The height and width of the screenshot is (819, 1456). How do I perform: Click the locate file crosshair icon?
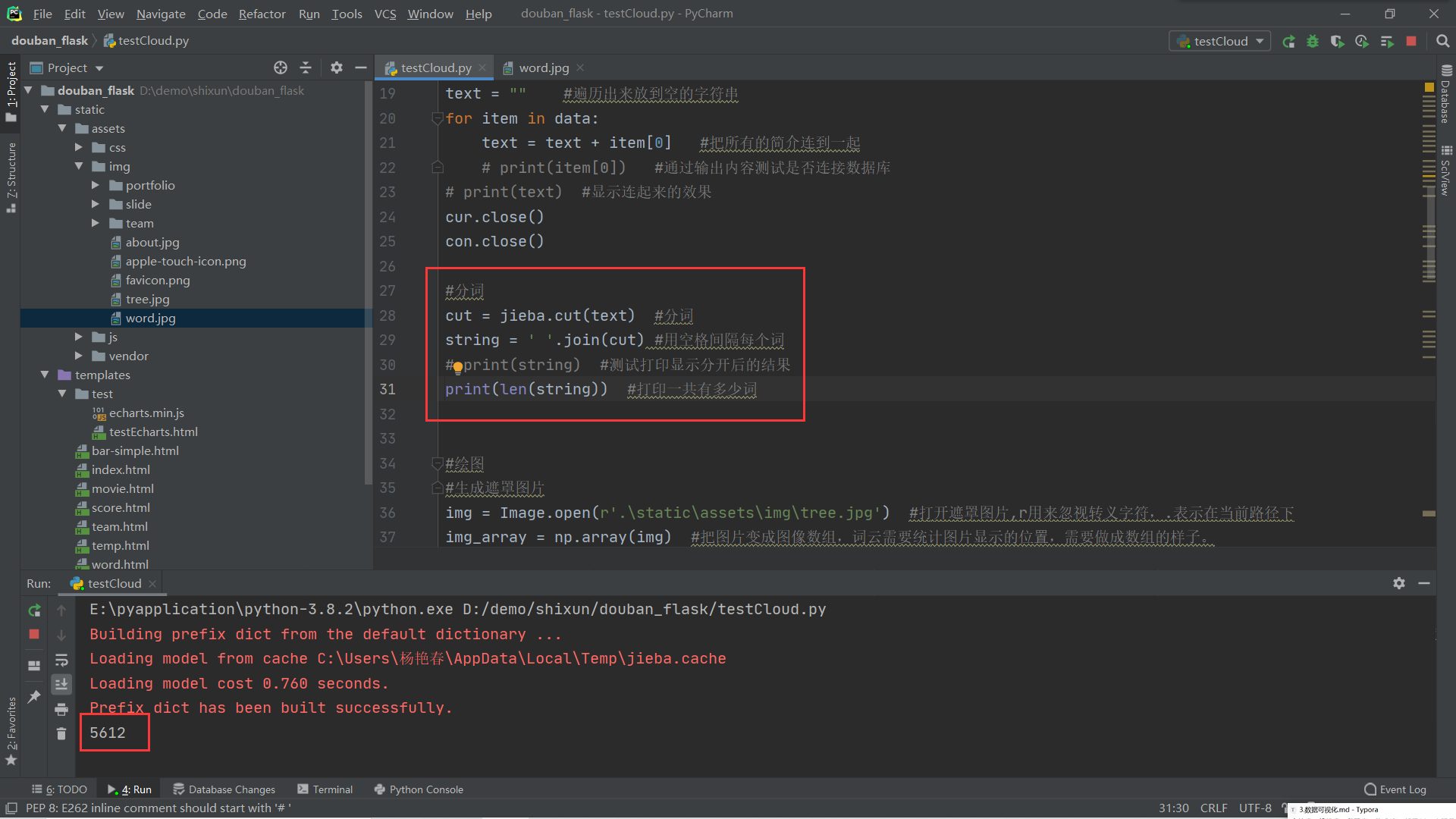tap(281, 67)
